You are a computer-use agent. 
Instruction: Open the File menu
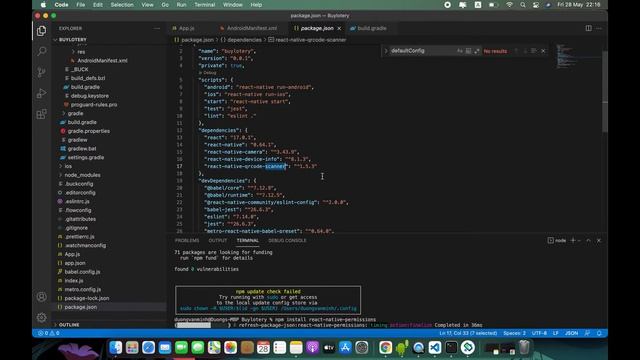[x=81, y=5]
